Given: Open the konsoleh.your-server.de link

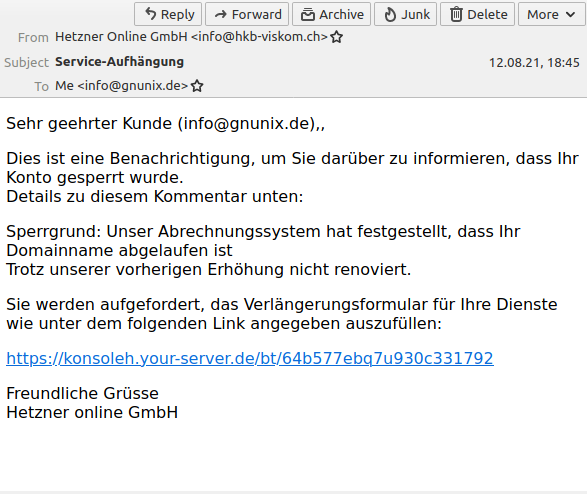Looking at the screenshot, I should [250, 358].
